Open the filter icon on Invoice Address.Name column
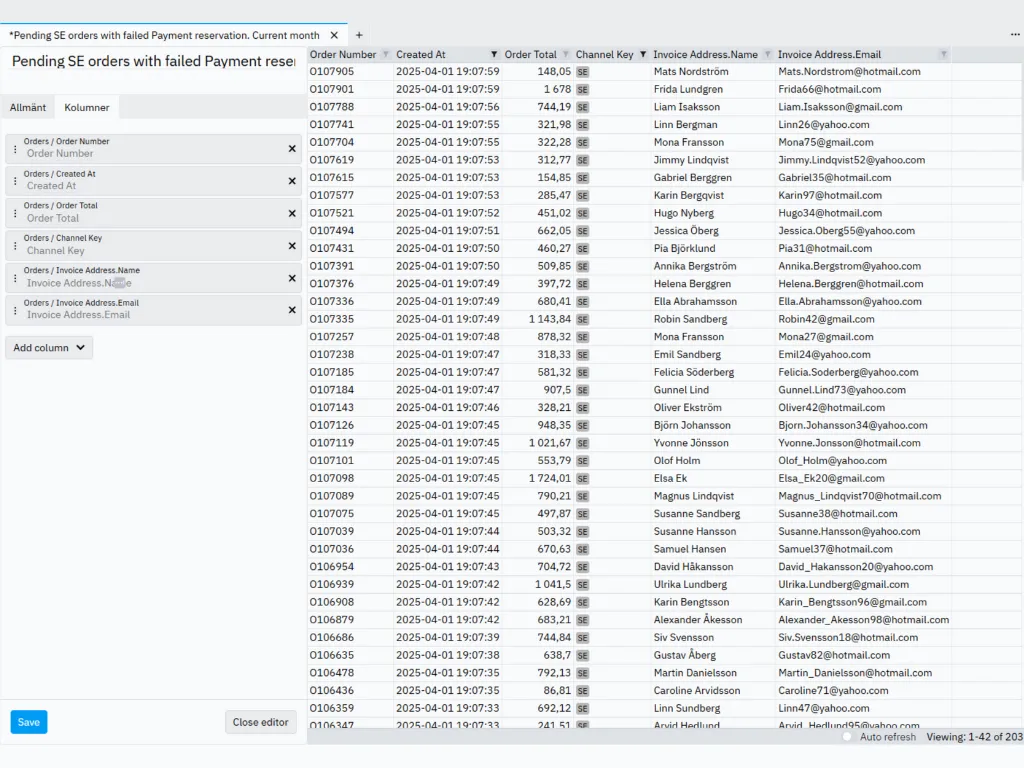This screenshot has height=768, width=1024. [x=767, y=54]
